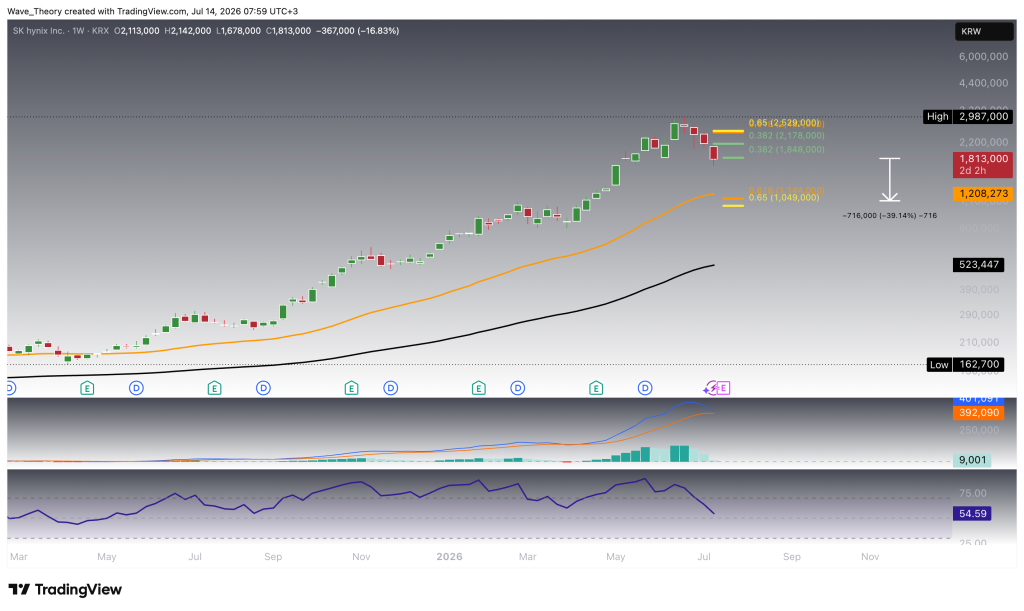Click the earnings E marker nearest Nov 2025
Viewport: 1024px width, 611px height.
(351, 388)
